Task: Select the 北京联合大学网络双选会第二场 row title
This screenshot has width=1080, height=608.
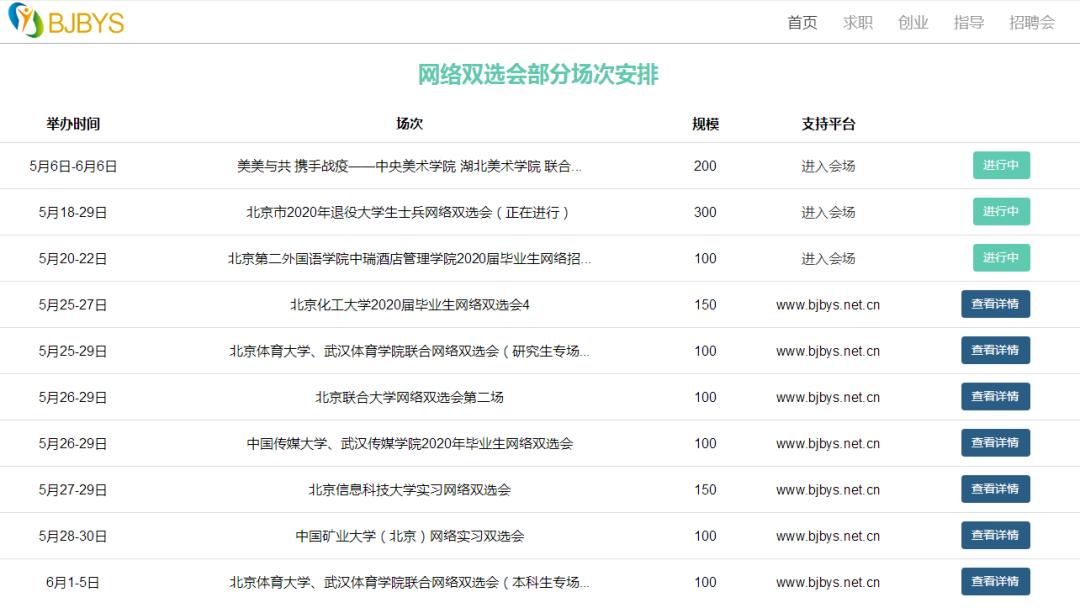Action: click(410, 396)
